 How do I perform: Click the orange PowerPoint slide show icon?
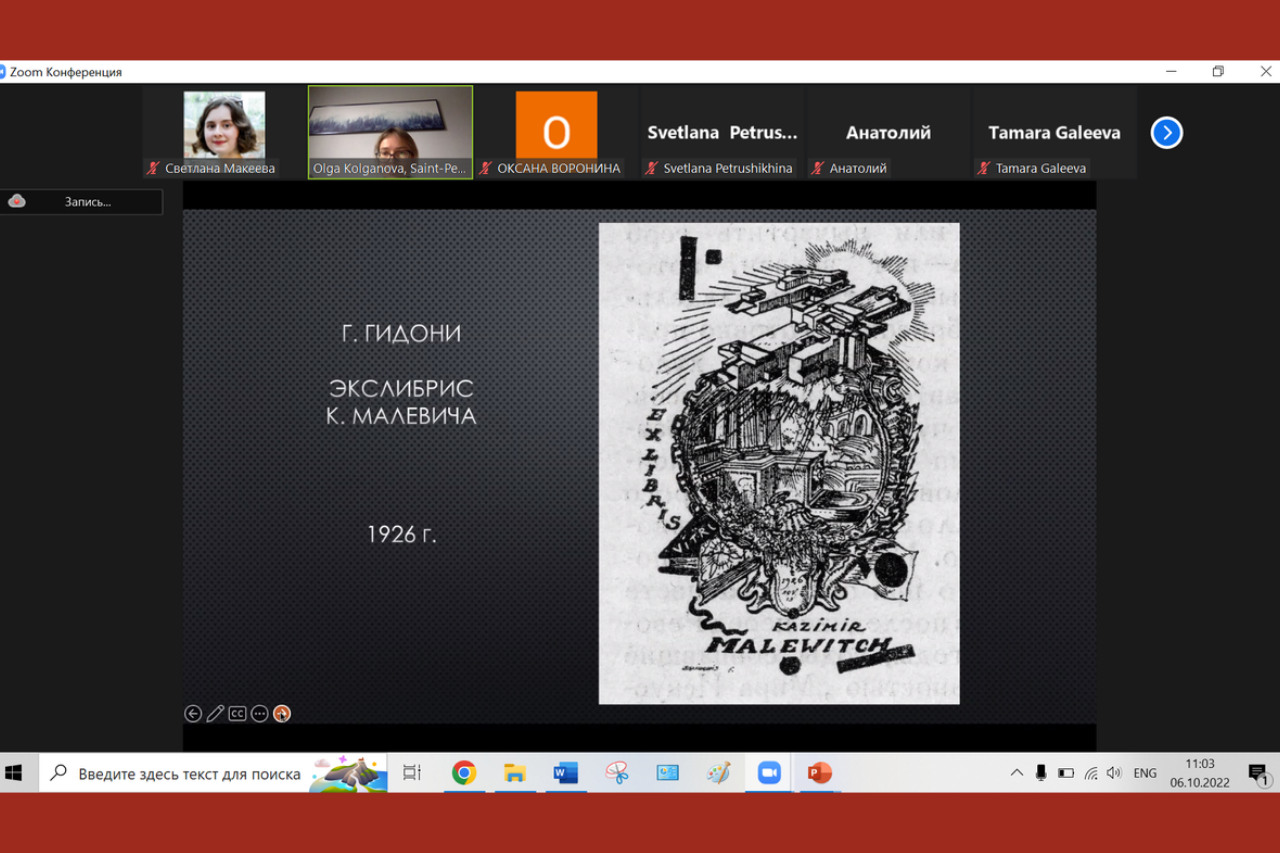[x=282, y=713]
